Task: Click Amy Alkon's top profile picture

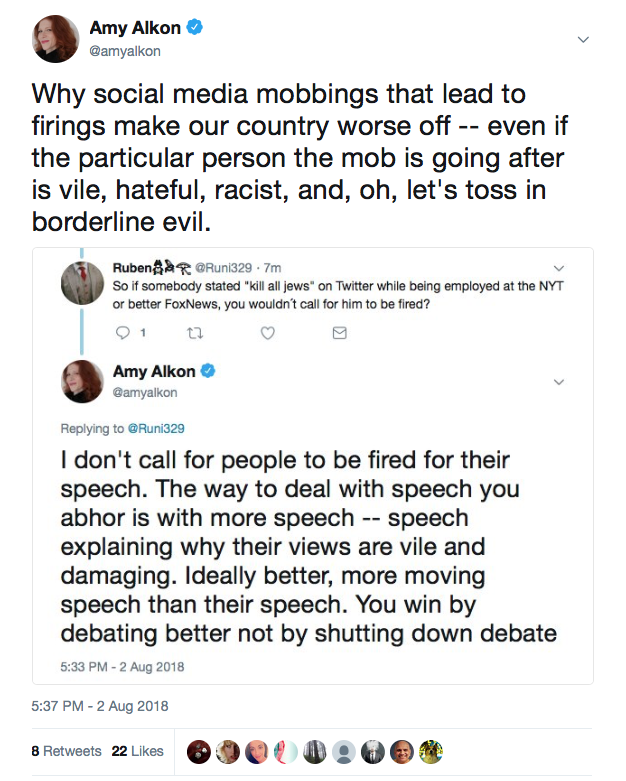Action: [56, 39]
